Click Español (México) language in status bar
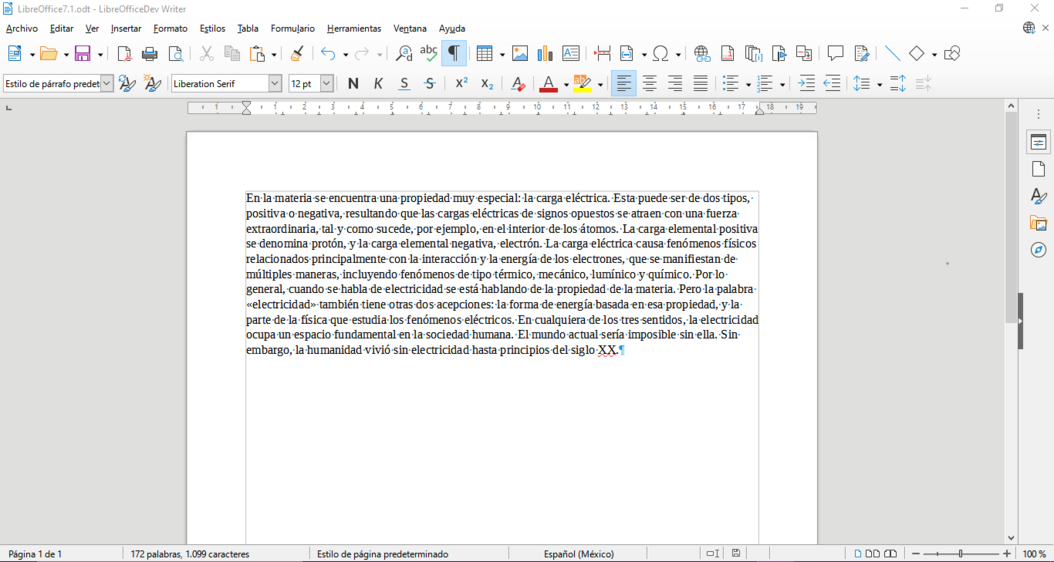This screenshot has width=1054, height=562. tap(579, 555)
